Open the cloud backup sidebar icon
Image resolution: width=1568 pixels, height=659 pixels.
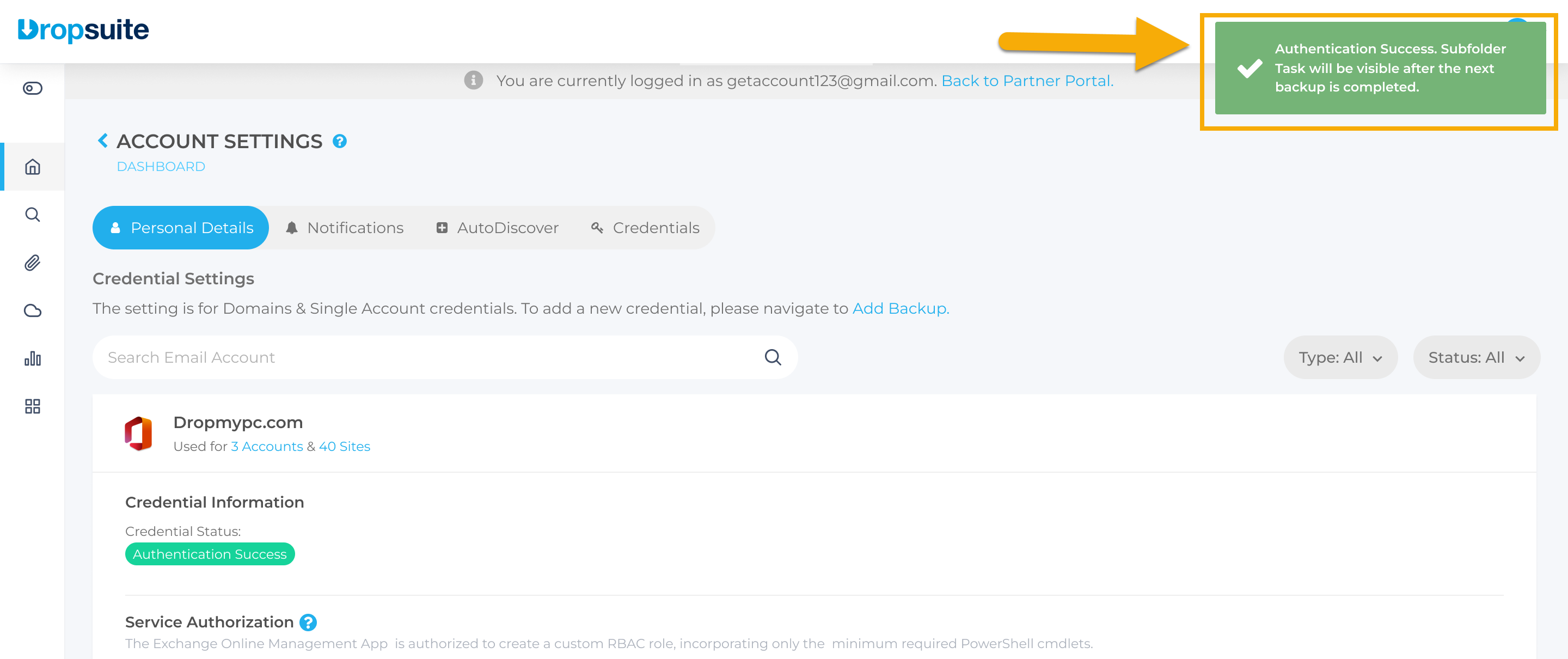coord(32,310)
